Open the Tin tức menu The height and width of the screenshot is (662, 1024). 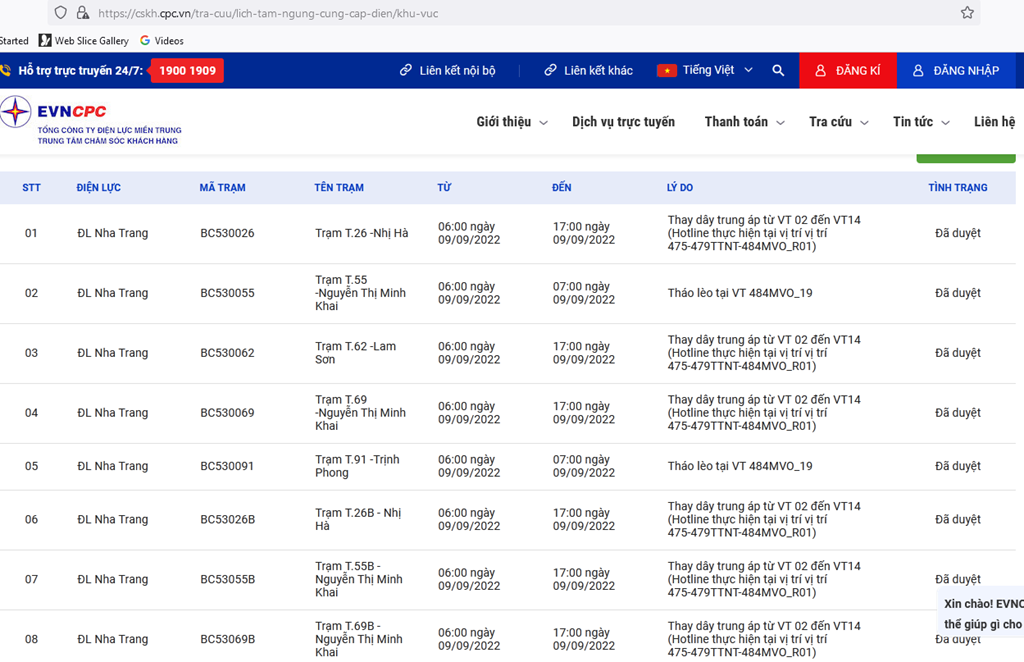(920, 122)
